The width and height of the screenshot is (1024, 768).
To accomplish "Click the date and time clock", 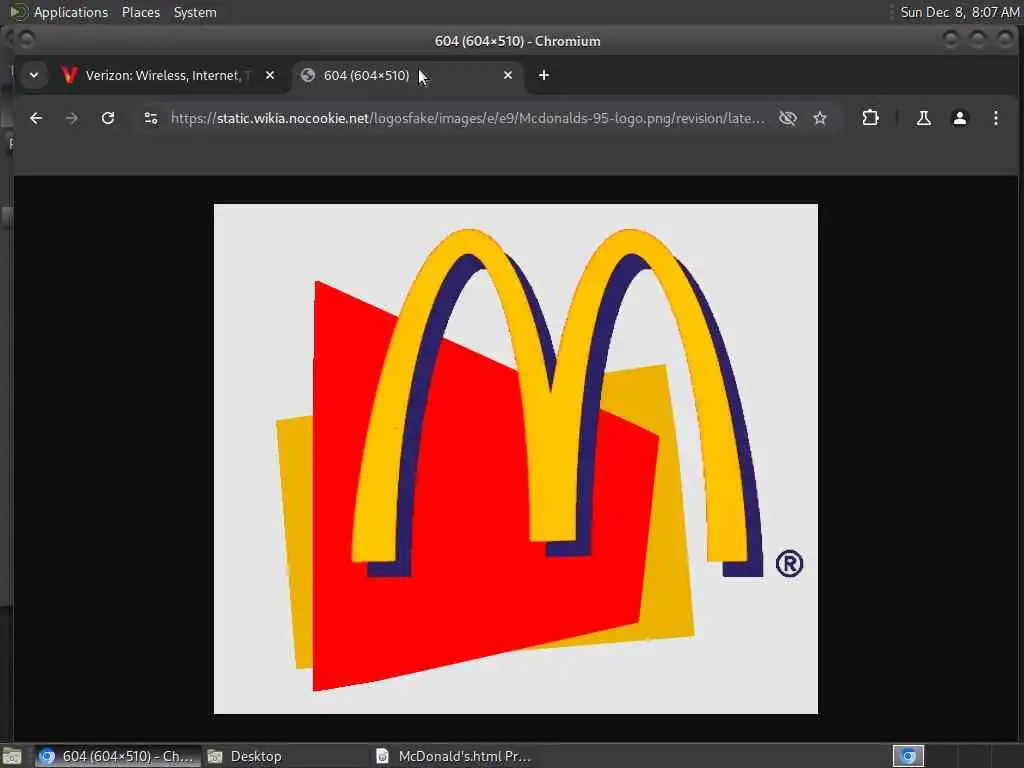I will click(x=959, y=12).
